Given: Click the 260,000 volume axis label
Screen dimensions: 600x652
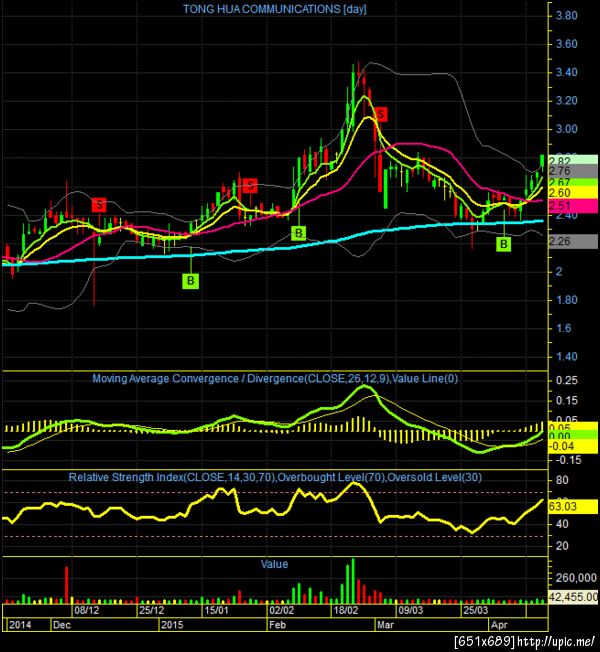Looking at the screenshot, I should (x=576, y=578).
